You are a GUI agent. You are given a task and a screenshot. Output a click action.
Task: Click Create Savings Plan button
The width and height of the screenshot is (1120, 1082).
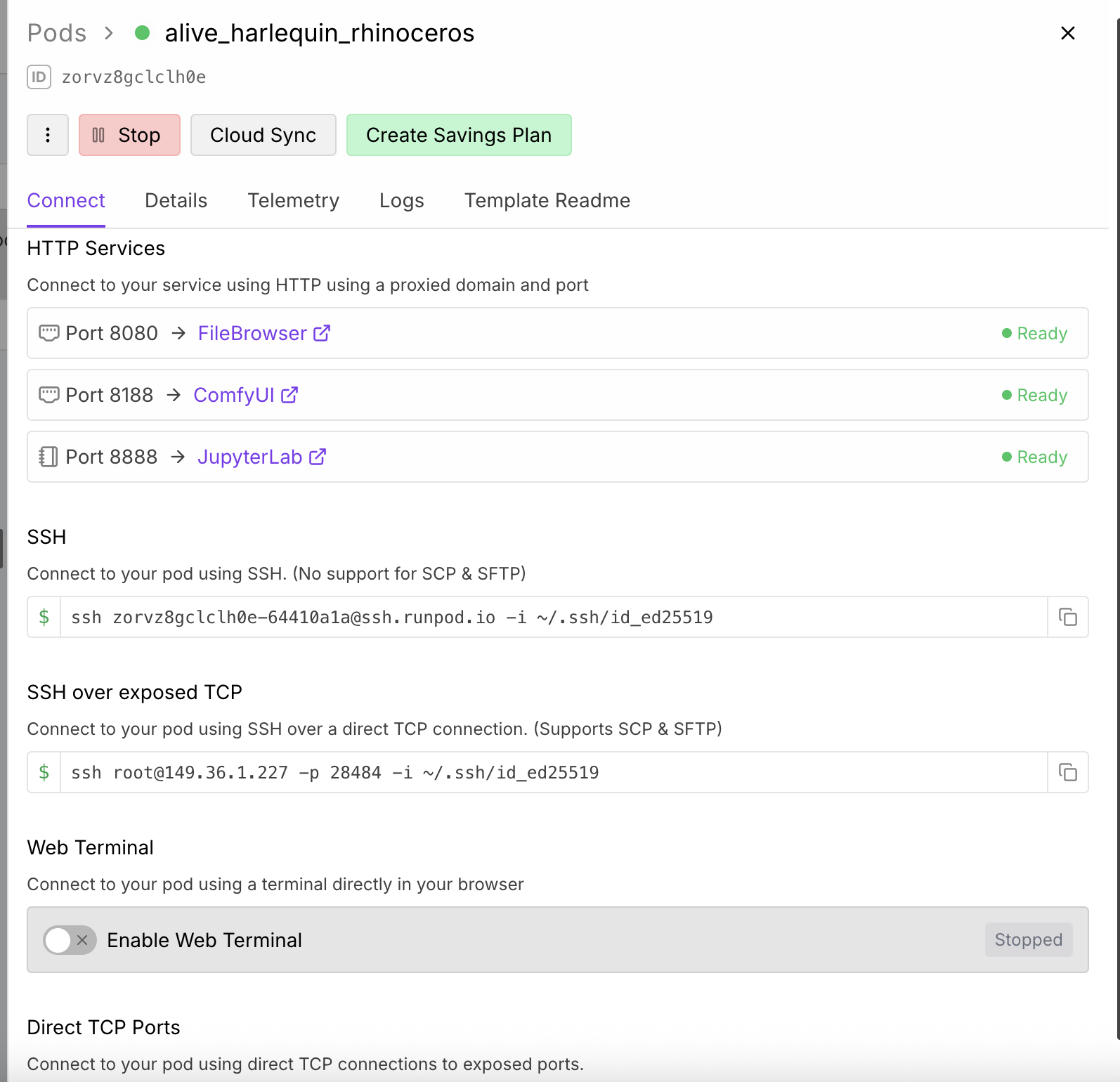(x=459, y=135)
